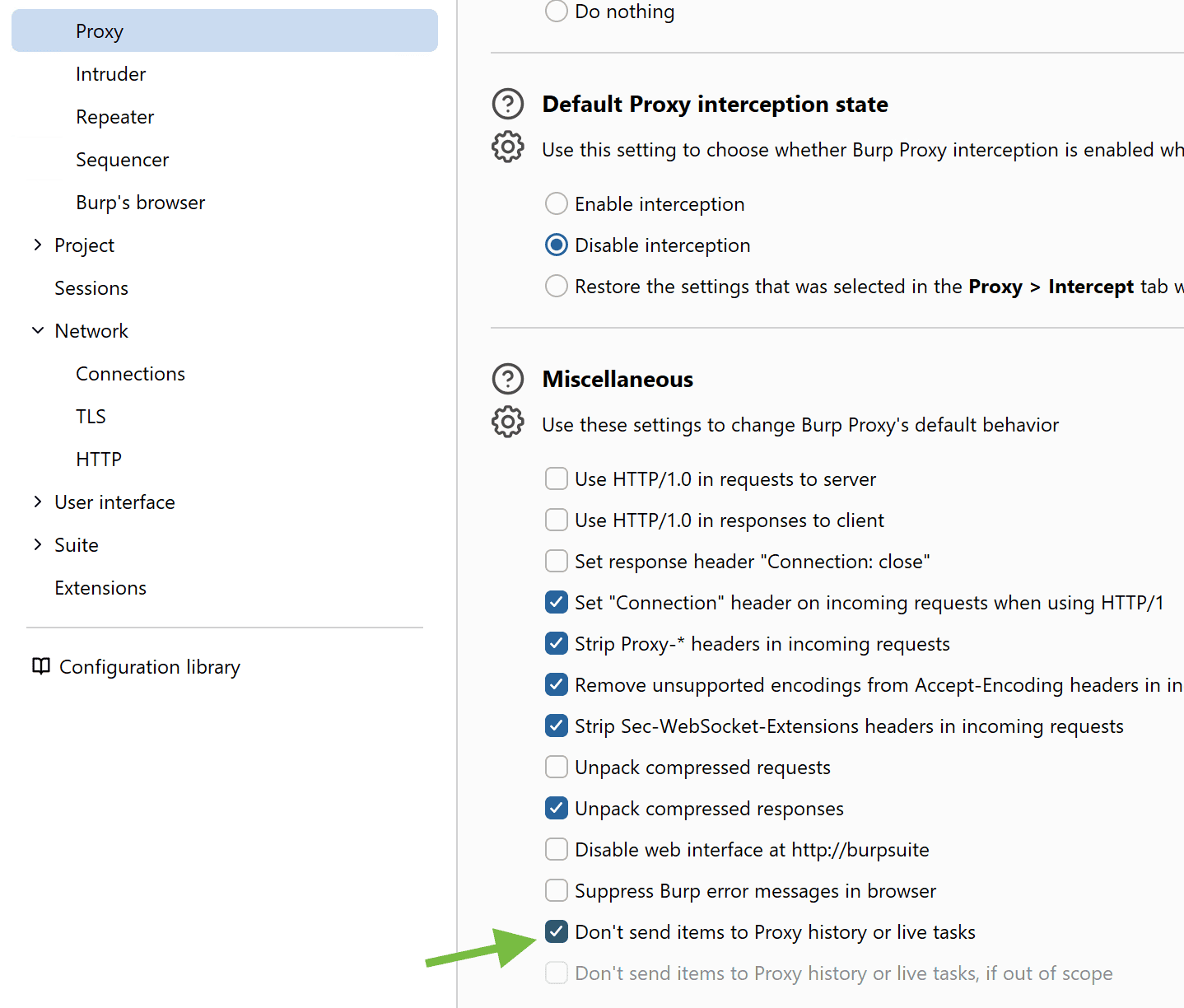Screen dimensions: 1184x1008
Task: Go to the TLS network settings
Action: [91, 417]
